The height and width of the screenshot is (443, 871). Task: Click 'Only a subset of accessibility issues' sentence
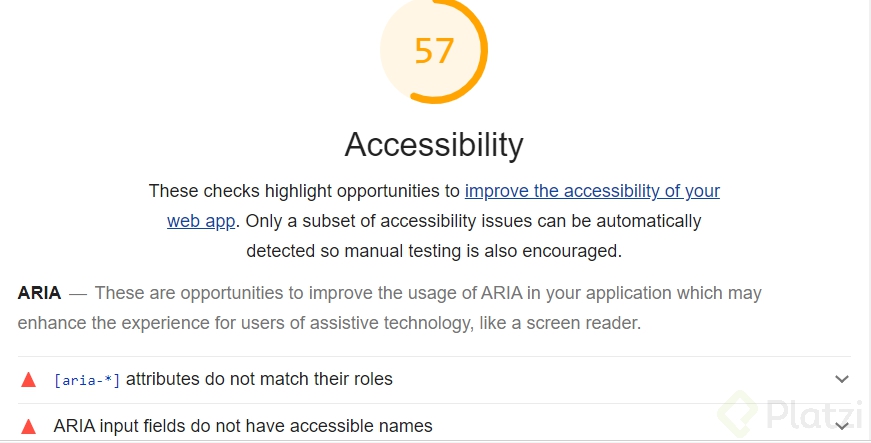(x=473, y=221)
